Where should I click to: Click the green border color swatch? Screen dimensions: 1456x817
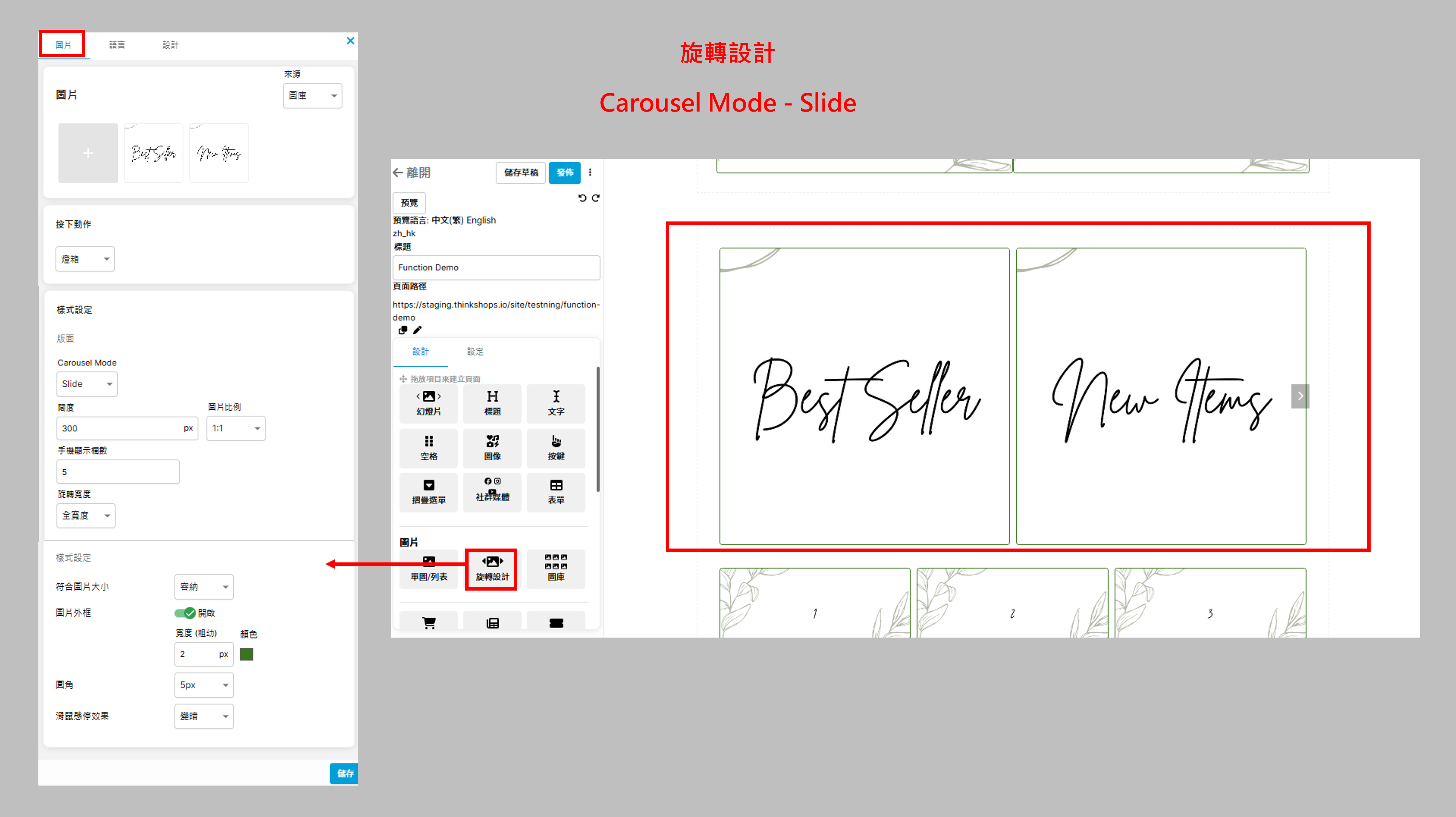(x=247, y=654)
